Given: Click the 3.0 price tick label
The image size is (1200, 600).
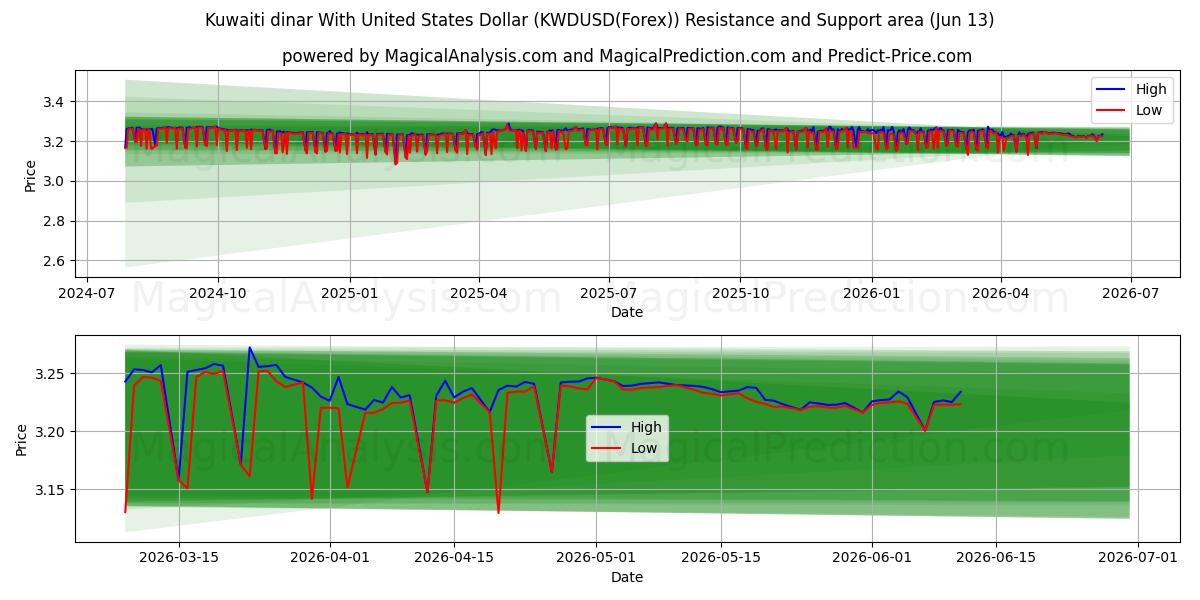Looking at the screenshot, I should click(x=56, y=181).
